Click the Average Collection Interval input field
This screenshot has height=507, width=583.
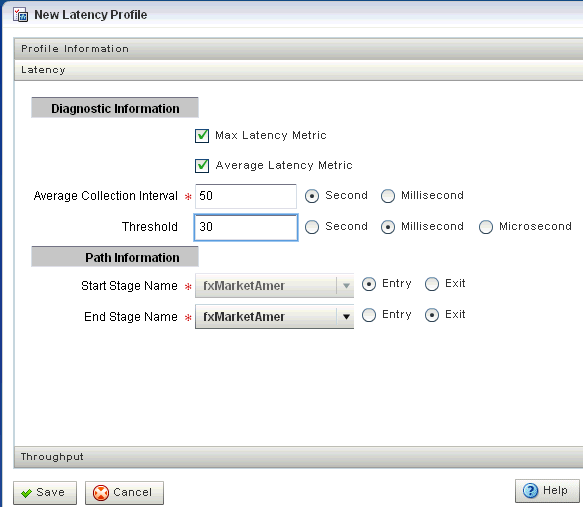tap(246, 196)
